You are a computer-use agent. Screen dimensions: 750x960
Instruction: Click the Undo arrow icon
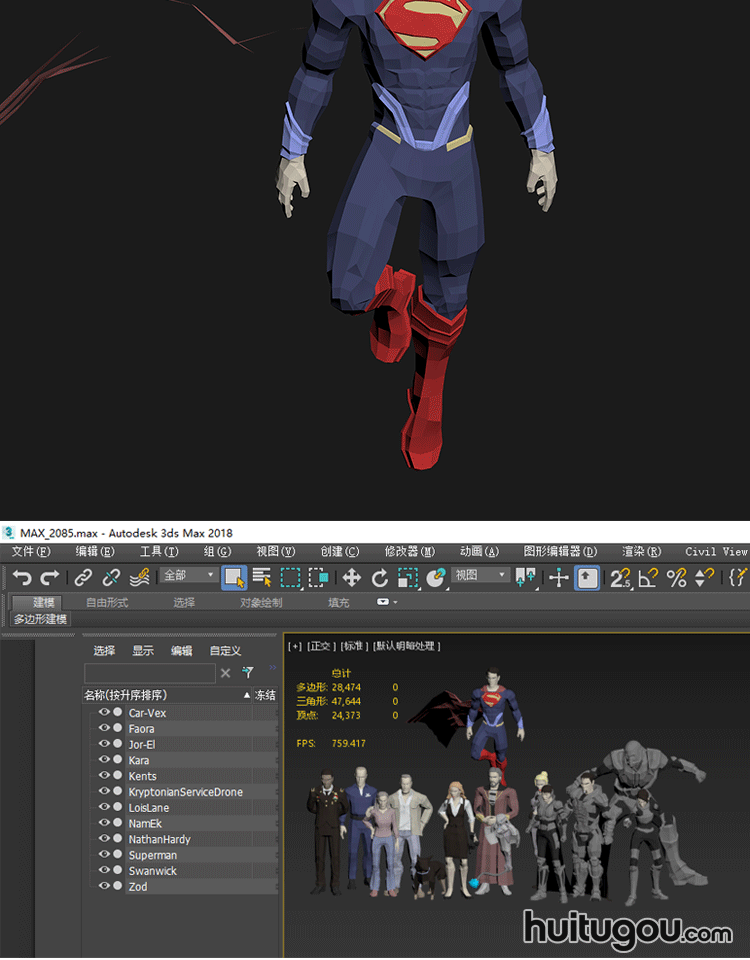click(22, 577)
